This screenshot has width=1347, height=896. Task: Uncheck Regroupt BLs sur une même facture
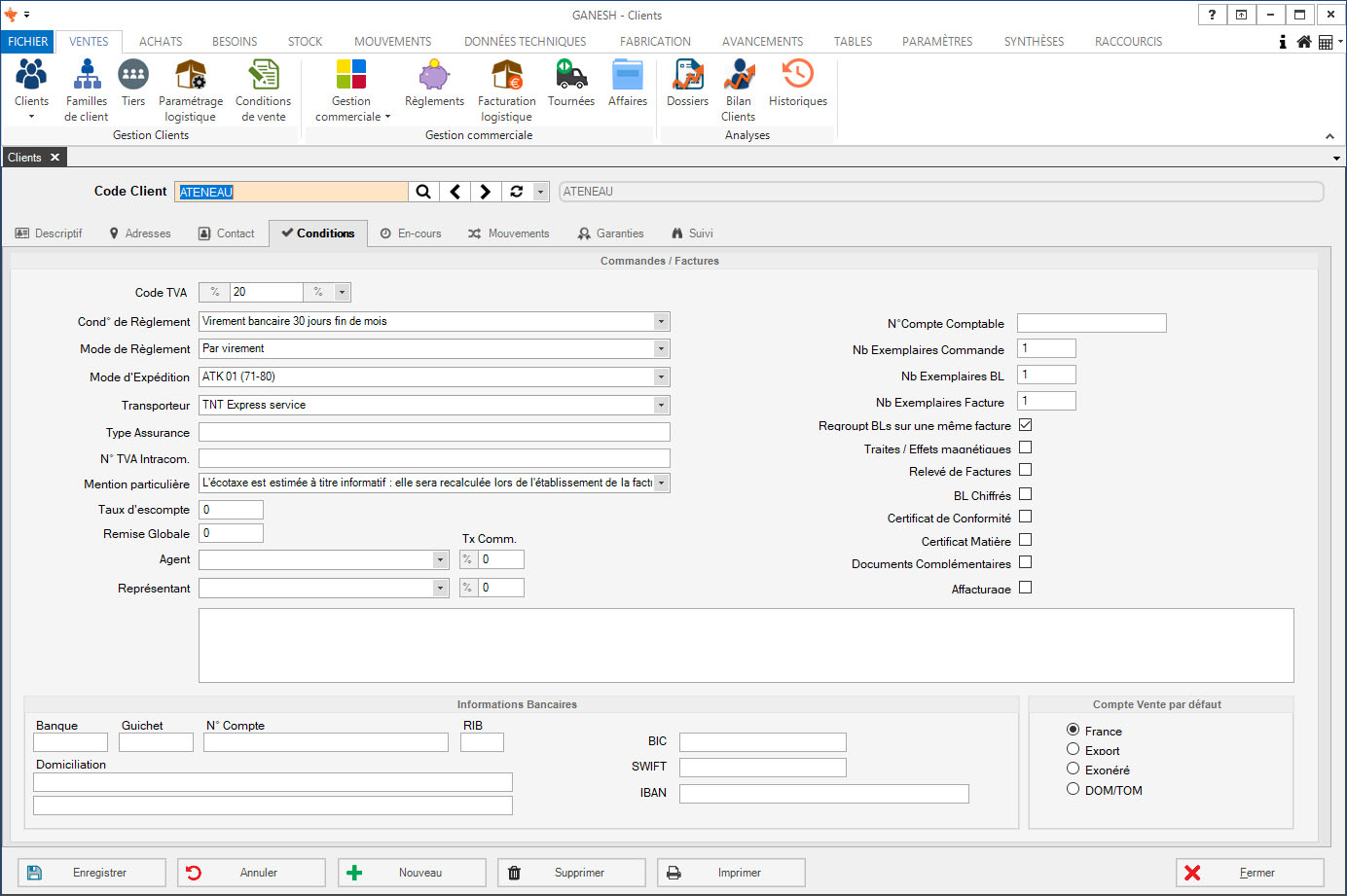[x=1025, y=425]
